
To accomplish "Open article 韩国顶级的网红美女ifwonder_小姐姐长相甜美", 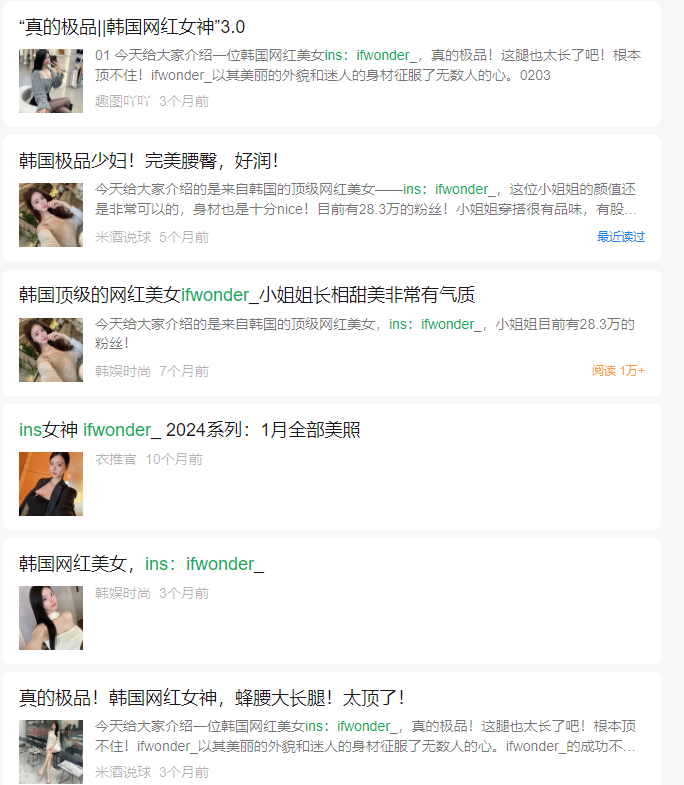I will pos(247,295).
